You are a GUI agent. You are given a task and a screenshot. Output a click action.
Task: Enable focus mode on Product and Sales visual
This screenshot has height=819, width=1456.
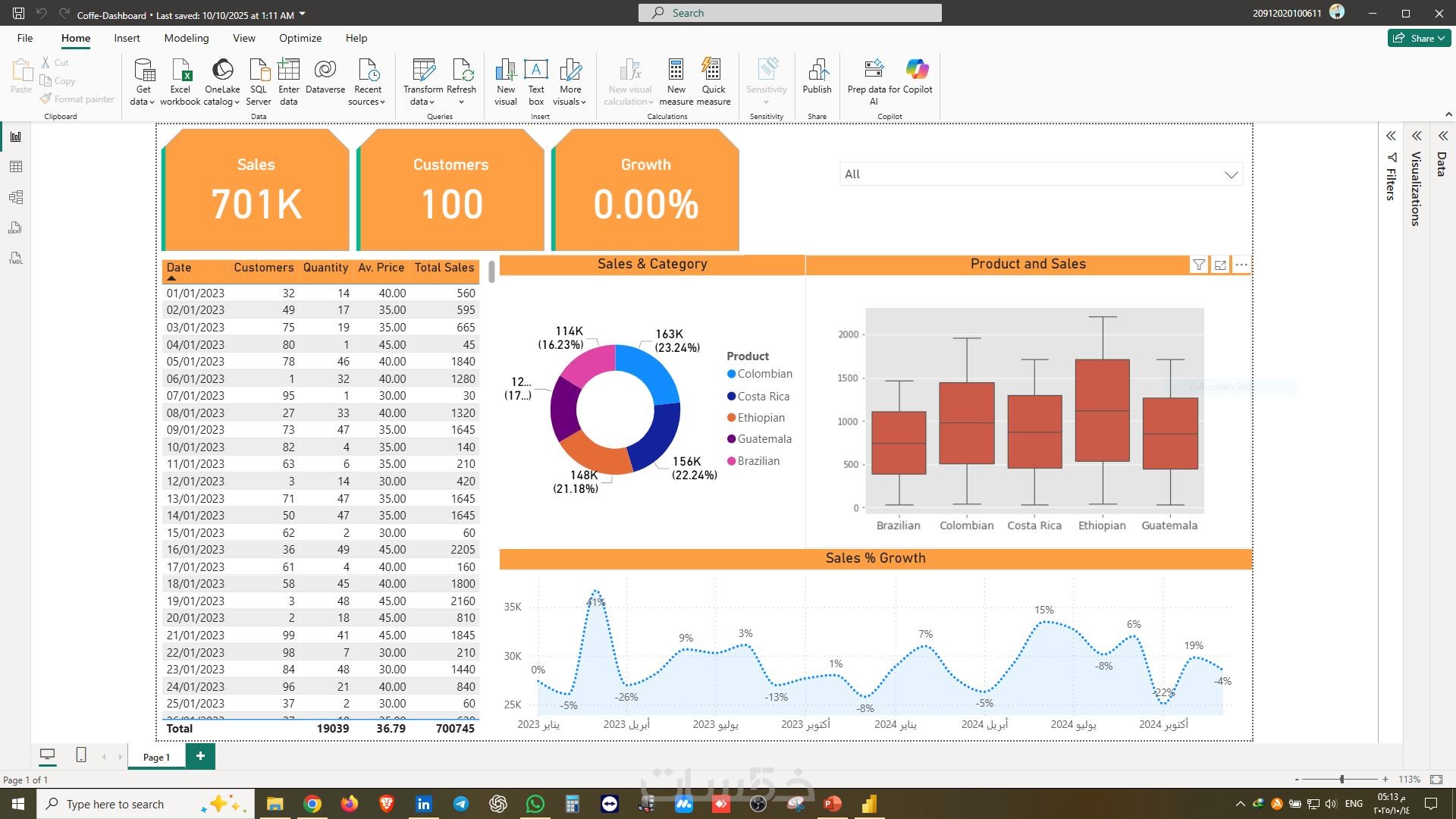1220,265
